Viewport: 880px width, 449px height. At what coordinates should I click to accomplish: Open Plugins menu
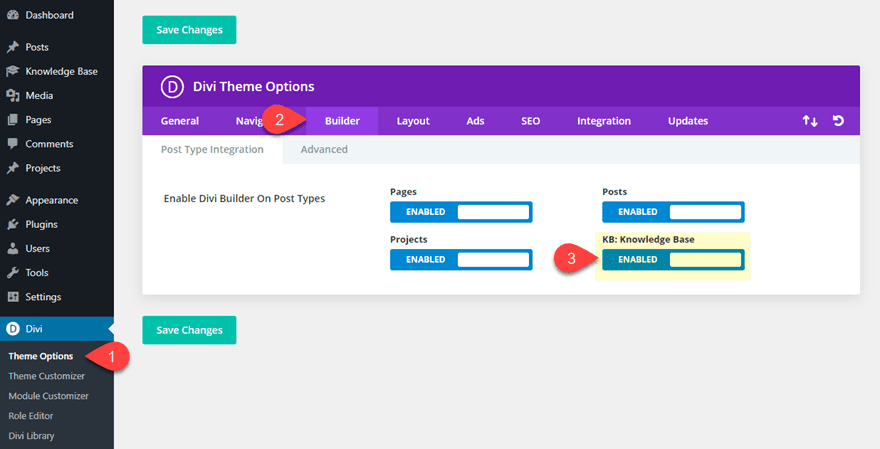pyautogui.click(x=42, y=224)
